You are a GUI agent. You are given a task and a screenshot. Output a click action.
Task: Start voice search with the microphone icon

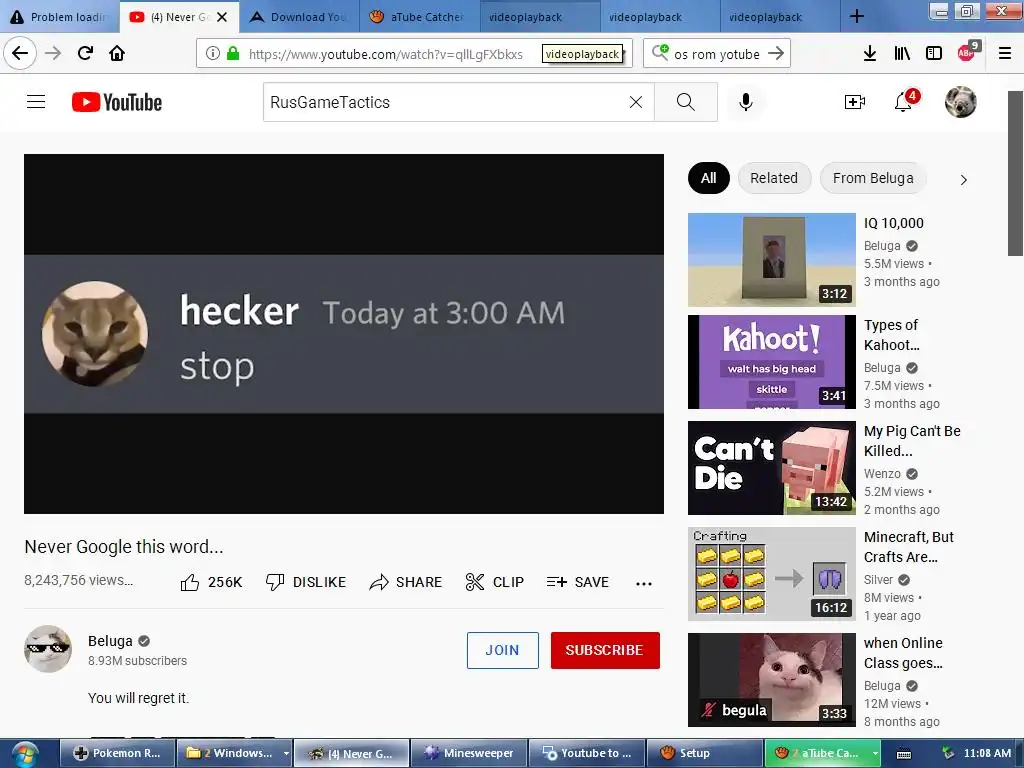coord(746,102)
